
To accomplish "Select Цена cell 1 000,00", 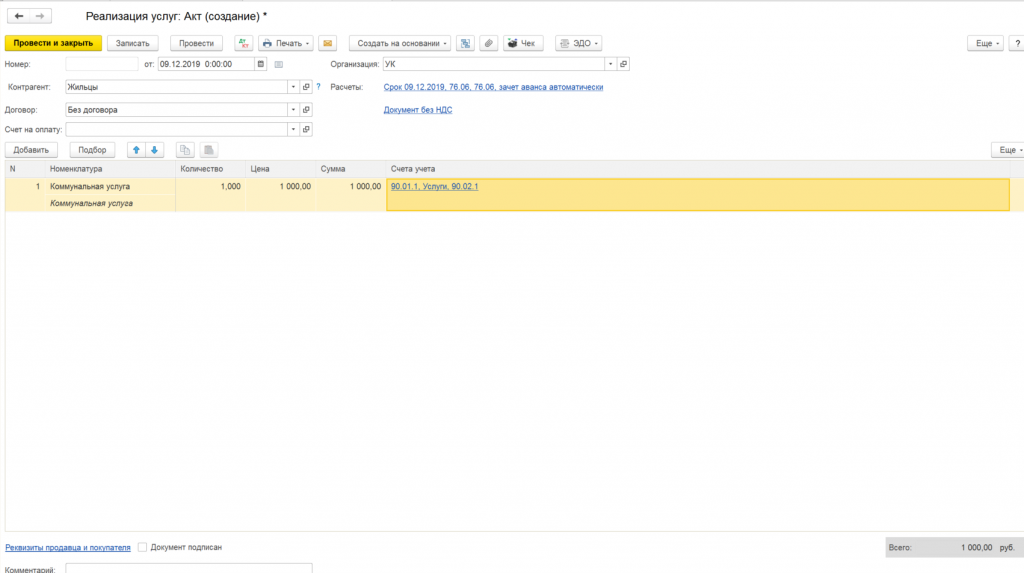I will (x=281, y=186).
